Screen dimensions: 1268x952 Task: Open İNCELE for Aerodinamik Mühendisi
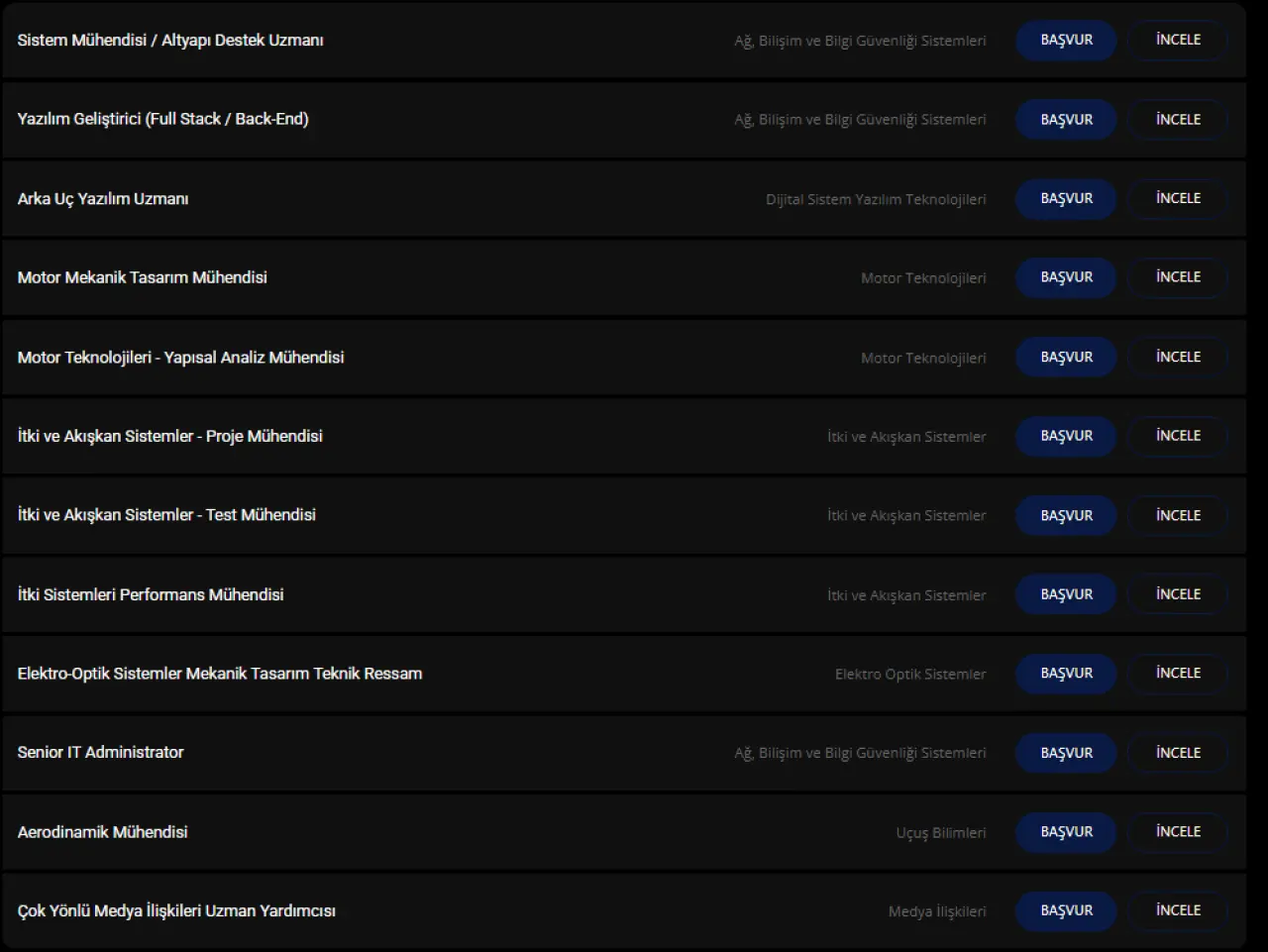(x=1178, y=832)
